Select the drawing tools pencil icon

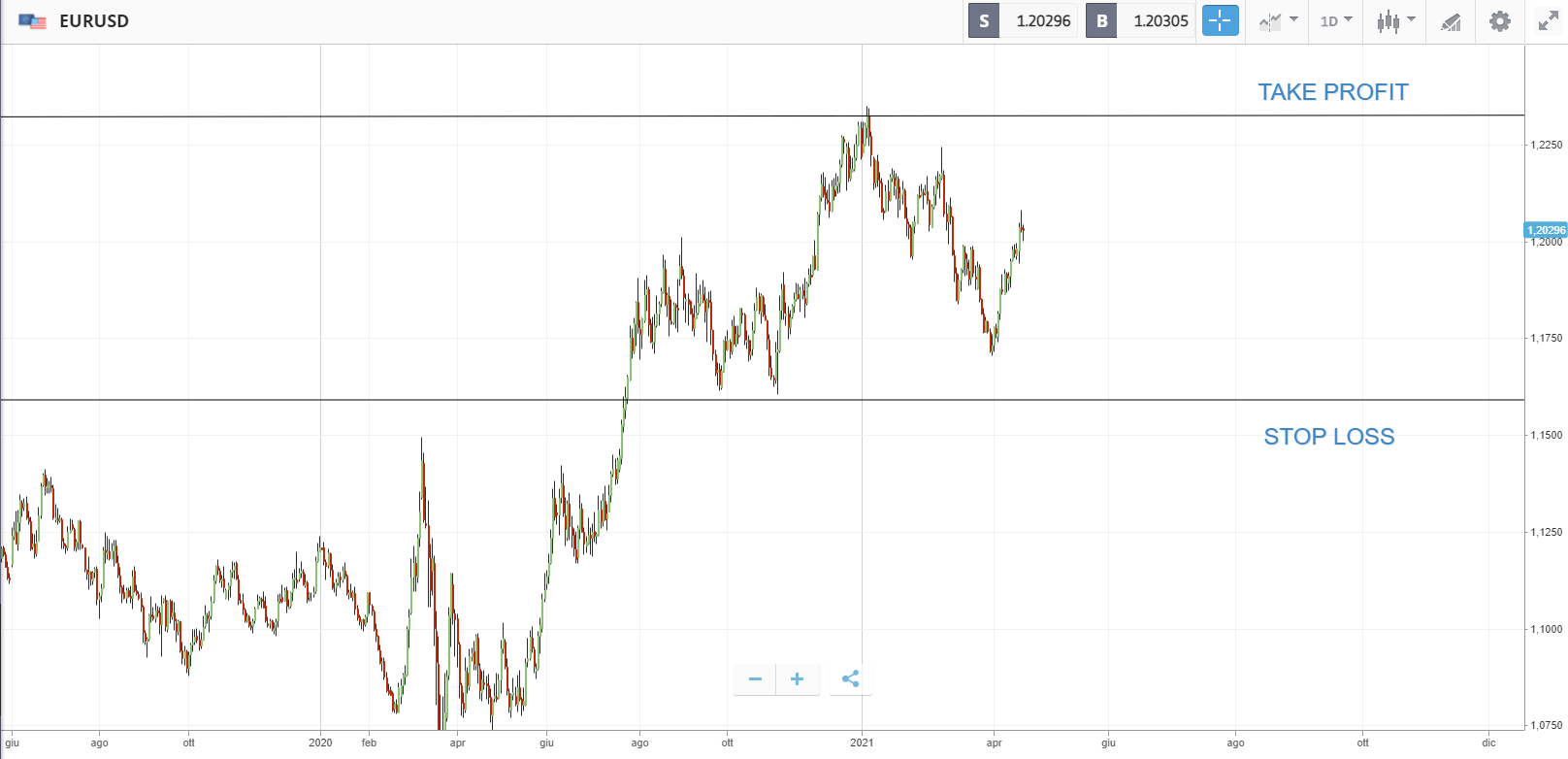pyautogui.click(x=1451, y=21)
